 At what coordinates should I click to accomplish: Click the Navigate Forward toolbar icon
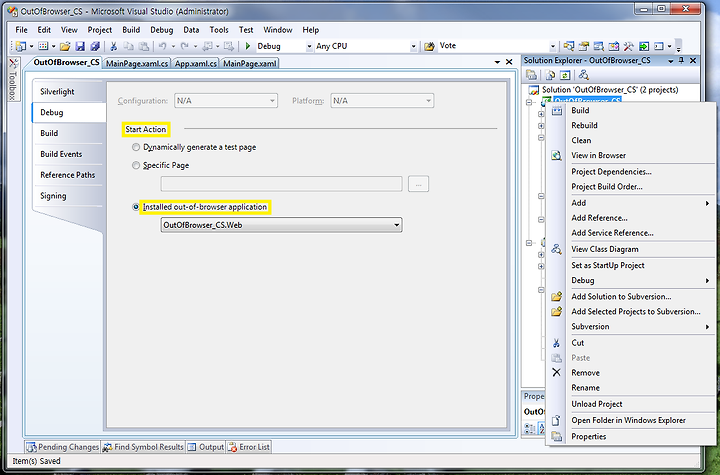point(229,46)
